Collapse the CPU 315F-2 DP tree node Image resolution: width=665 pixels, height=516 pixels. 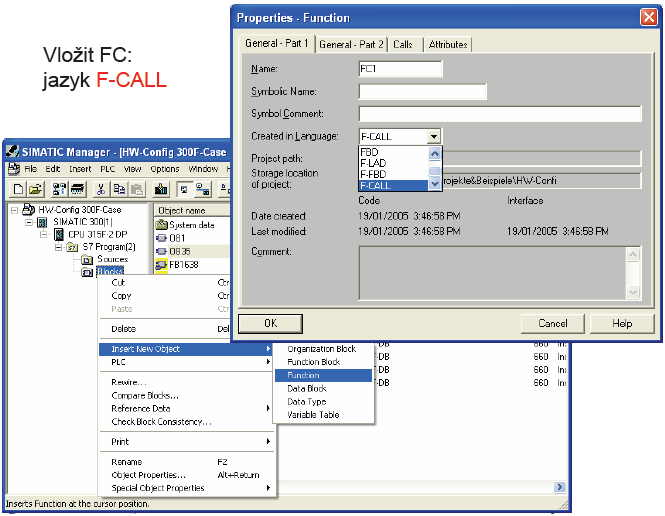(43, 234)
